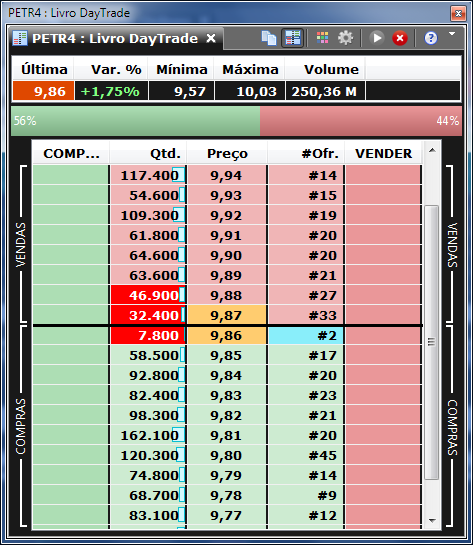Expand the toolbar dropdown arrow at right
This screenshot has width=473, height=545.
pos(452,34)
